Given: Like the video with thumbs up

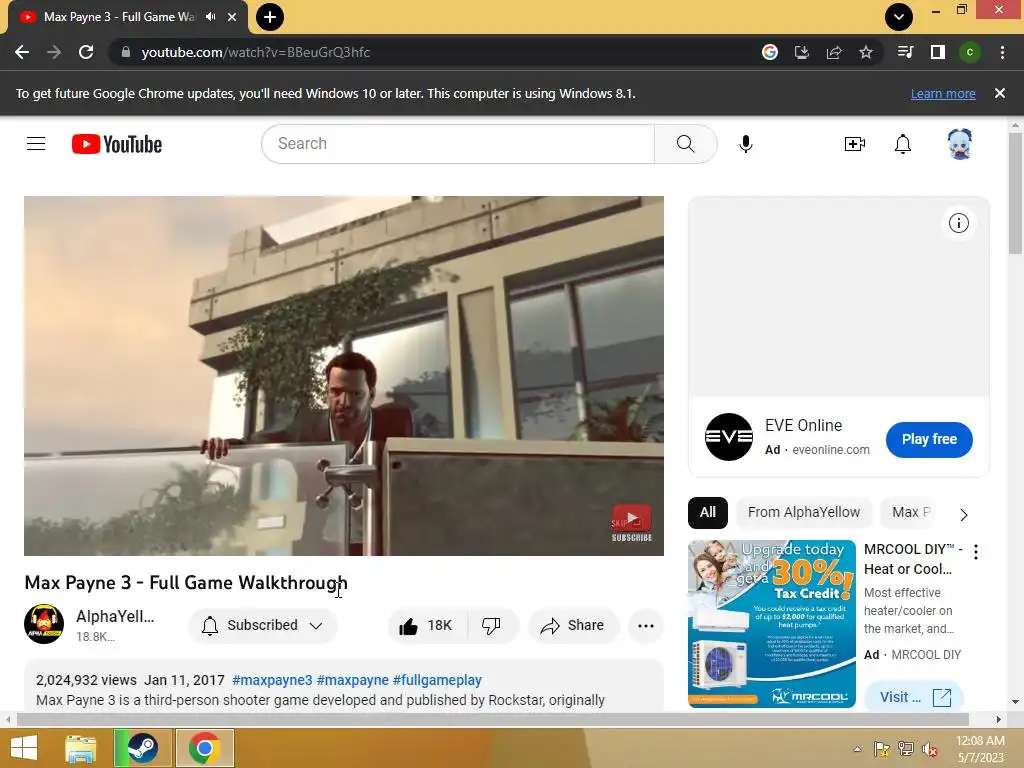Looking at the screenshot, I should pos(426,626).
